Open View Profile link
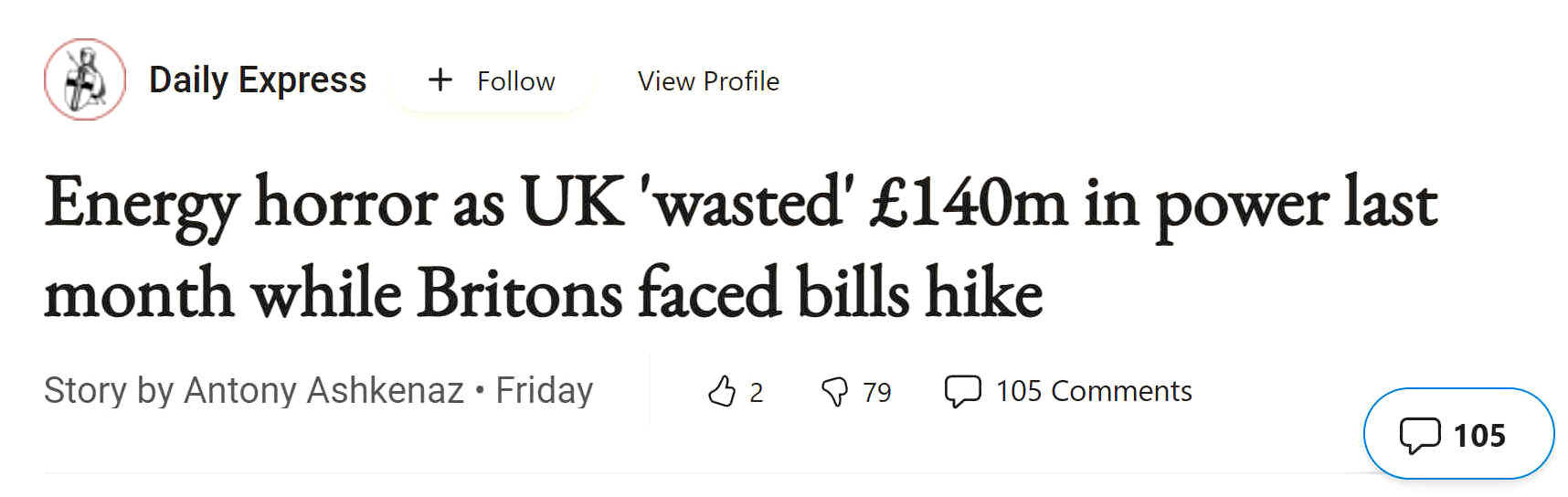1568x497 pixels. pos(708,80)
